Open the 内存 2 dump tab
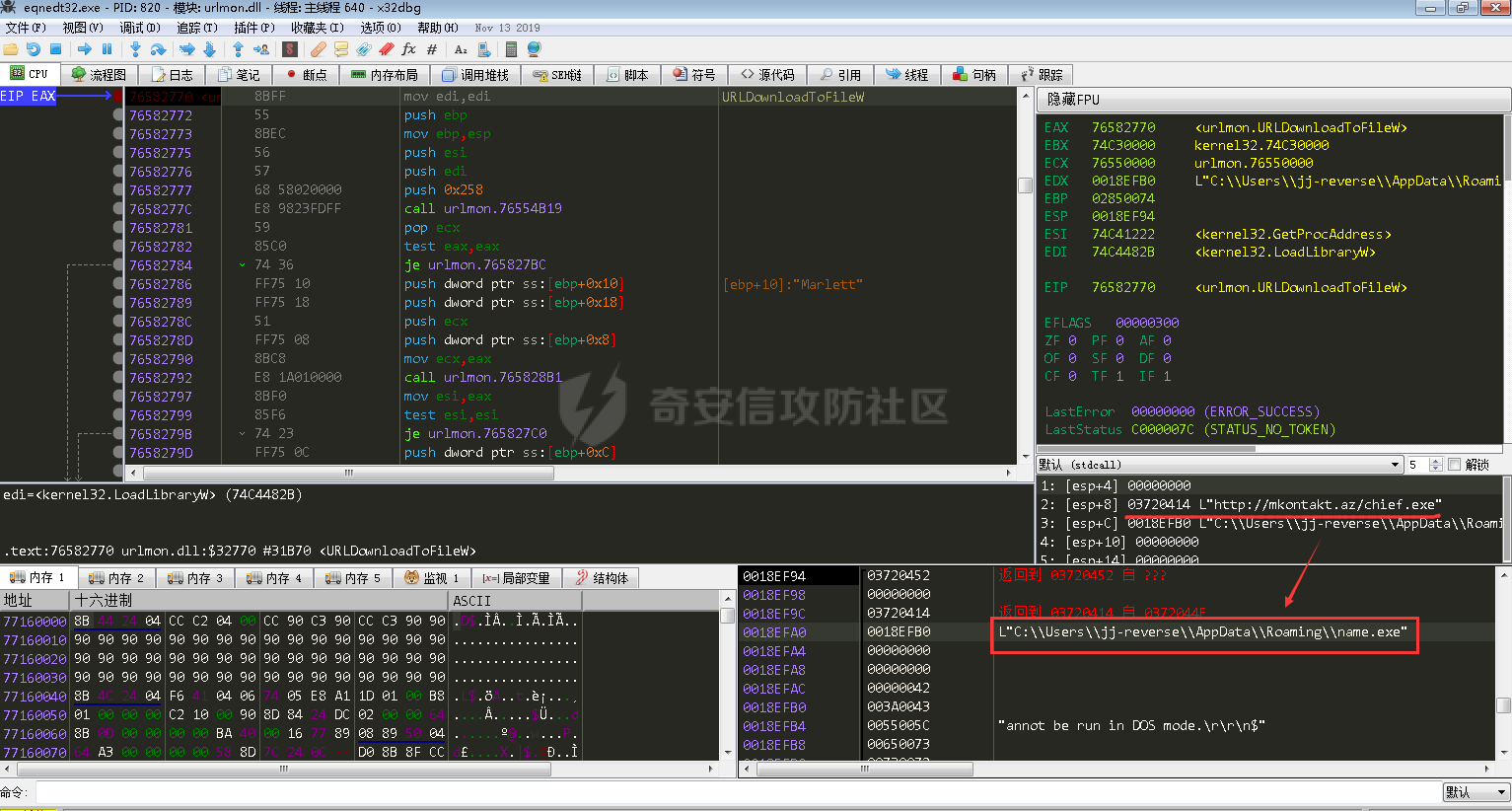The width and height of the screenshot is (1512, 811). pos(116,578)
